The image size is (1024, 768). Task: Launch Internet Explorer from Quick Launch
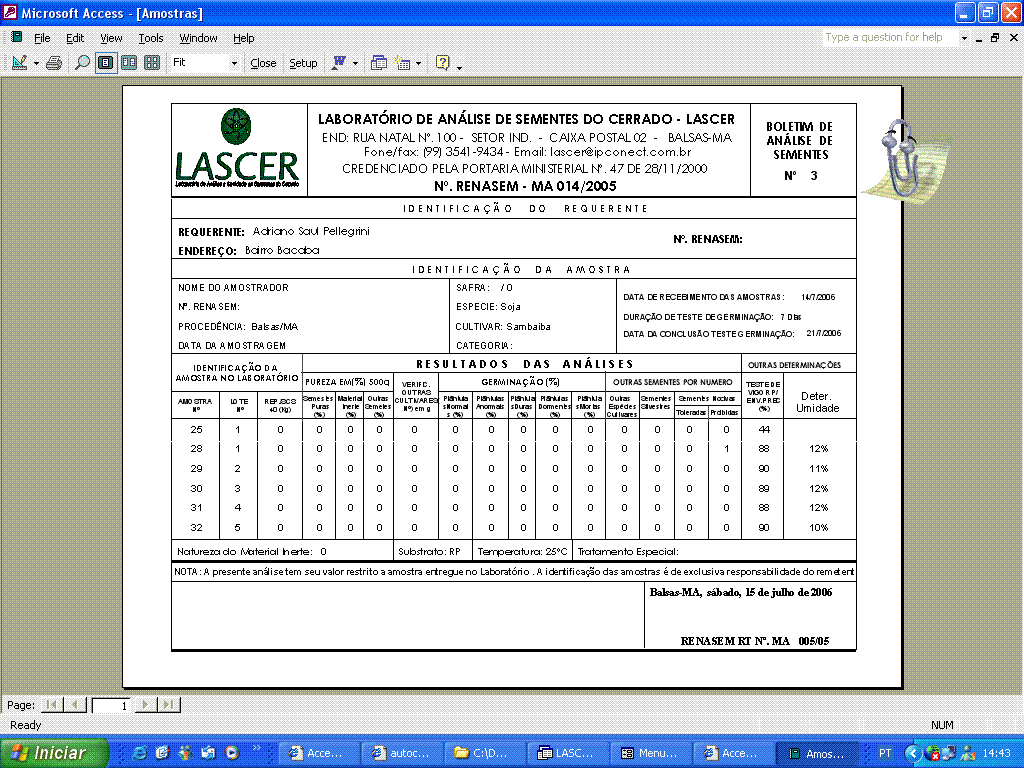coord(139,753)
